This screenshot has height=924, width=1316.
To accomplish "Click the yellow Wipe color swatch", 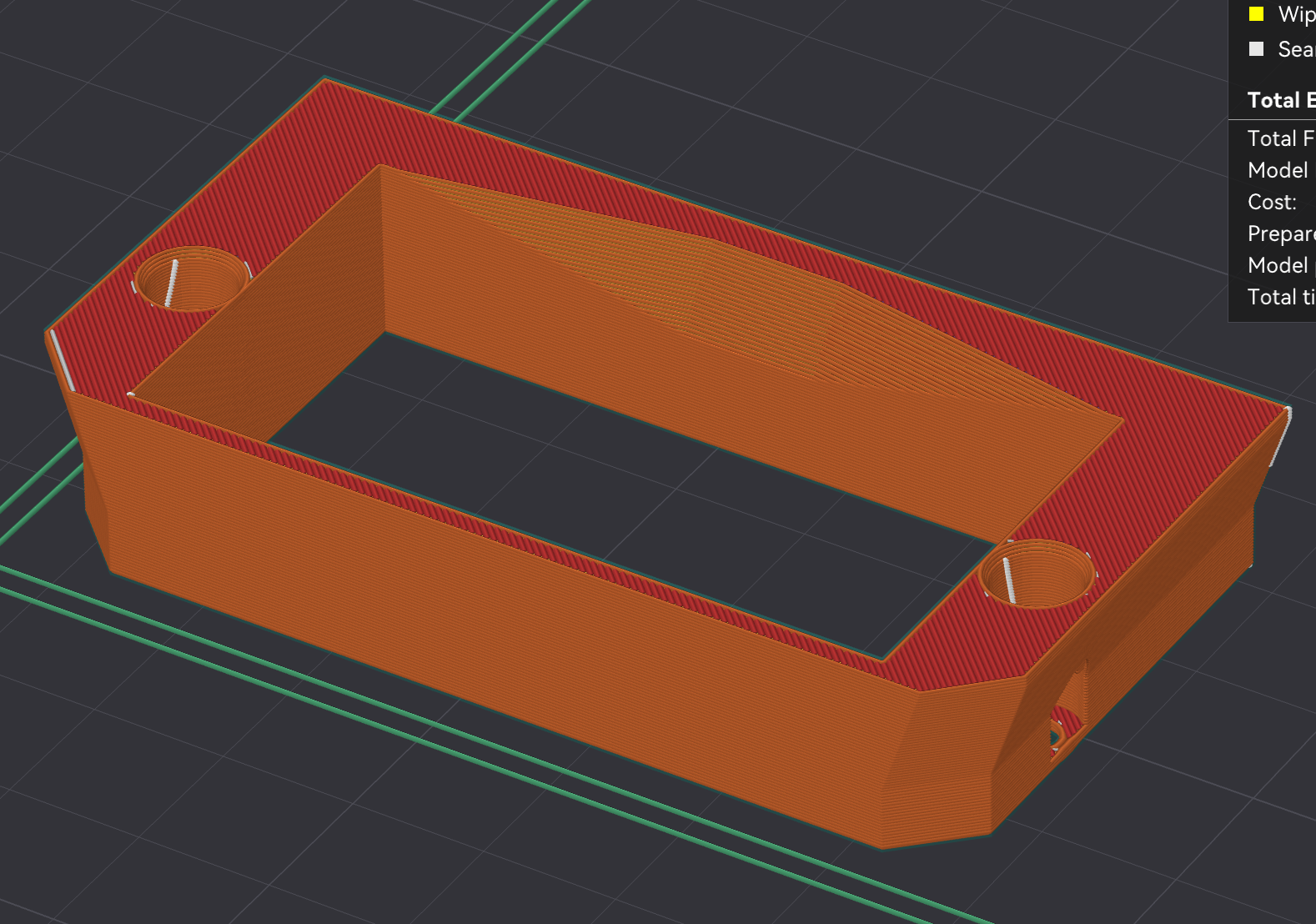I will 1256,14.
